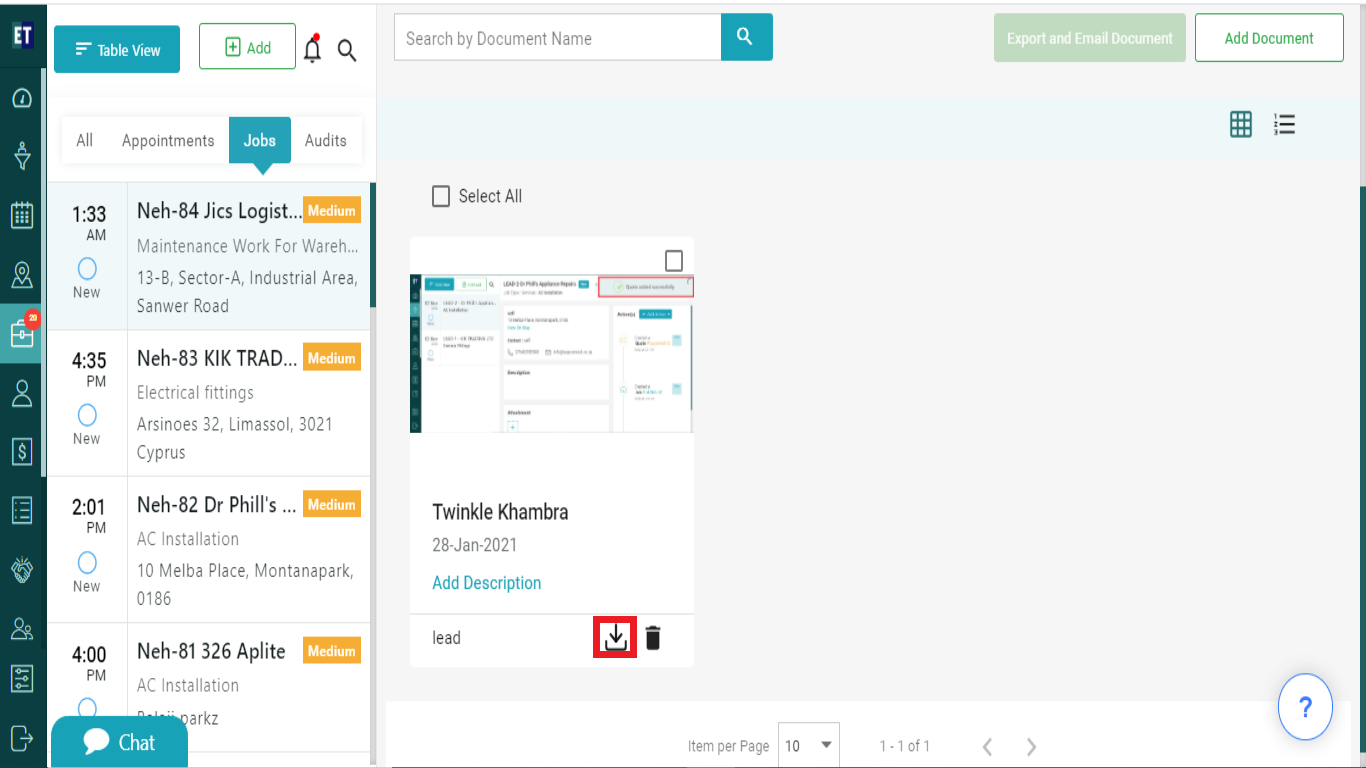Open the map location icon in sidebar
Viewport: 1366px width, 768px height.
point(22,275)
